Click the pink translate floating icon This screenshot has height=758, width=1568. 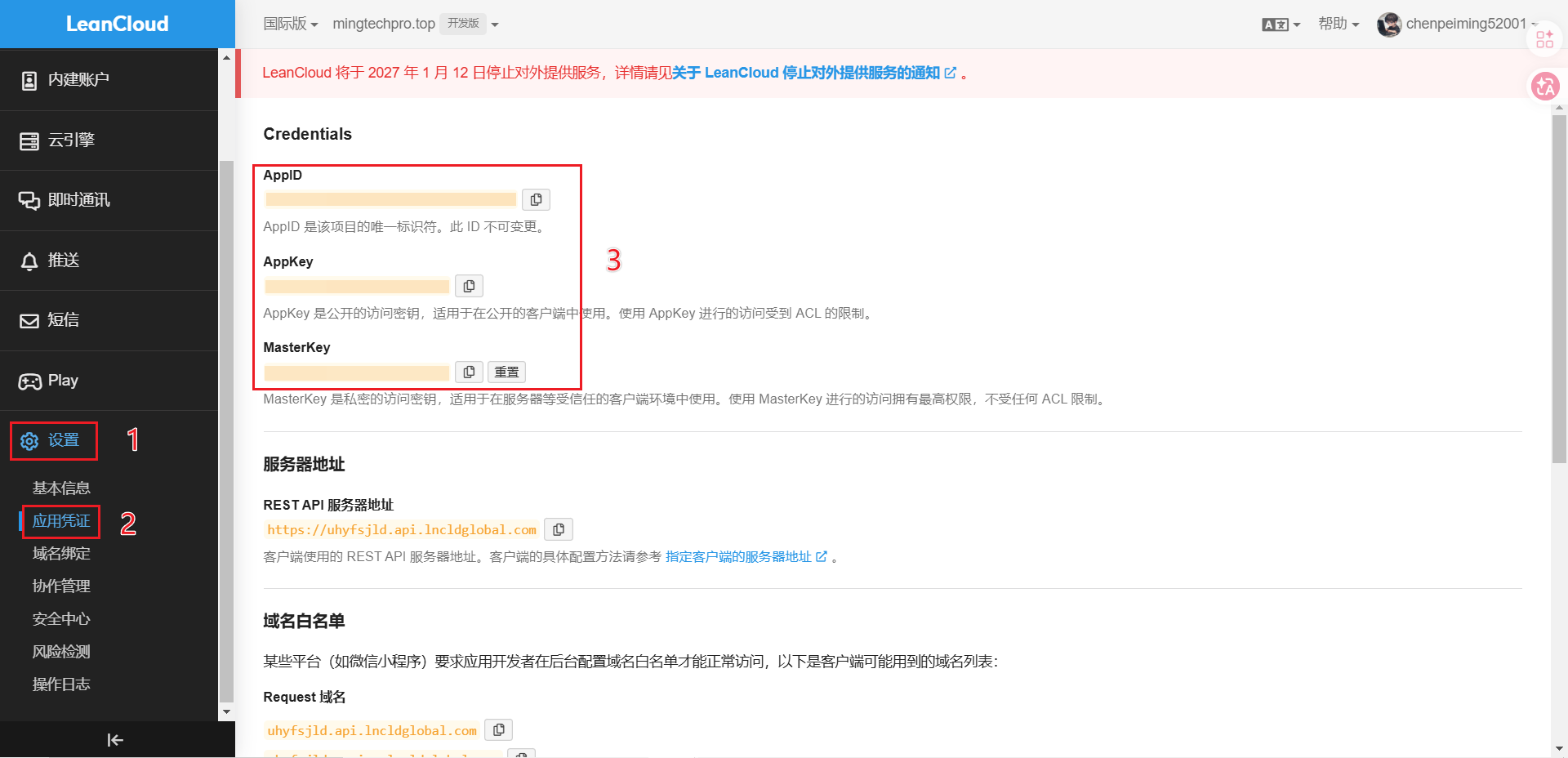pyautogui.click(x=1544, y=86)
